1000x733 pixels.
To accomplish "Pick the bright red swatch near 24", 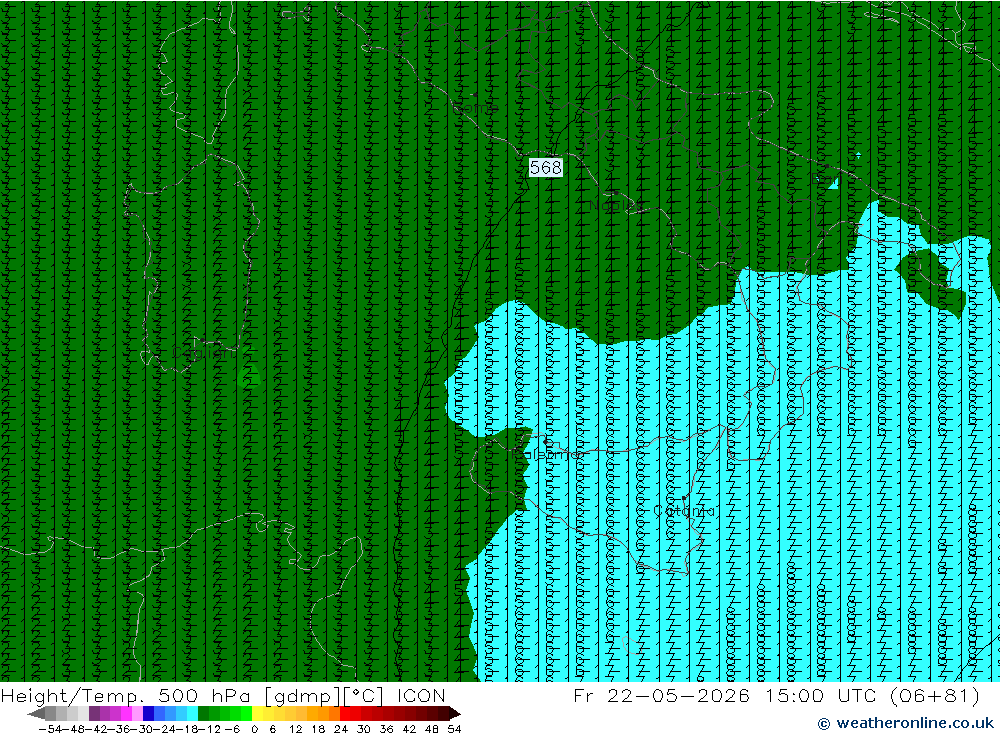I will point(345,714).
